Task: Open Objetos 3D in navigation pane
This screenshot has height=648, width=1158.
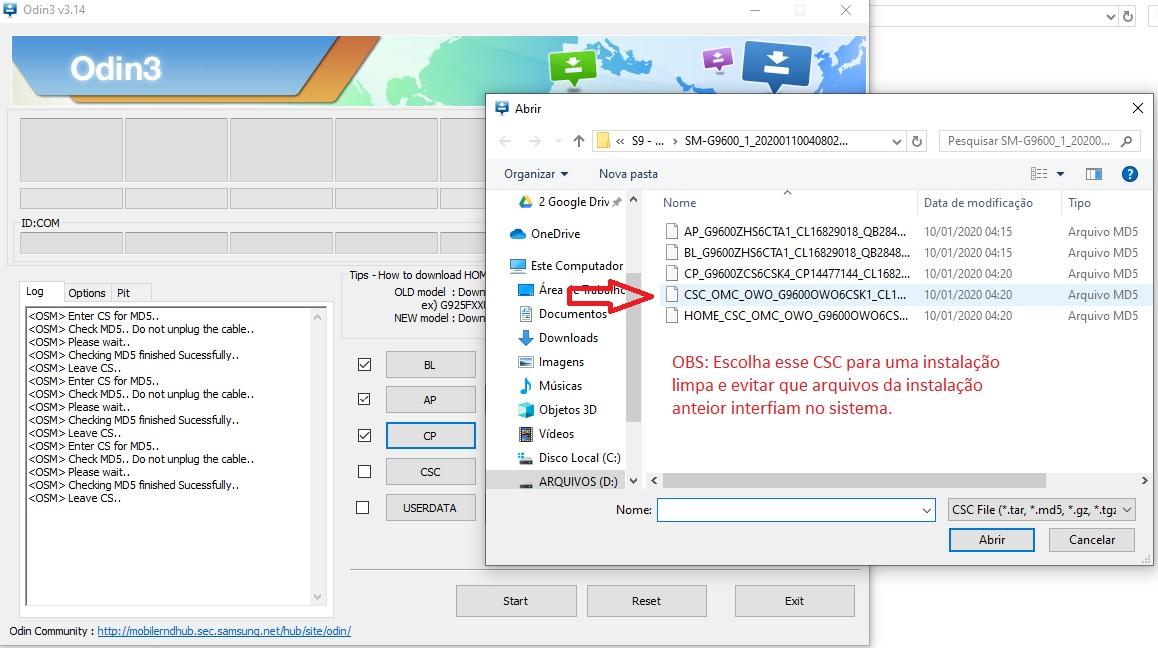Action: click(558, 409)
